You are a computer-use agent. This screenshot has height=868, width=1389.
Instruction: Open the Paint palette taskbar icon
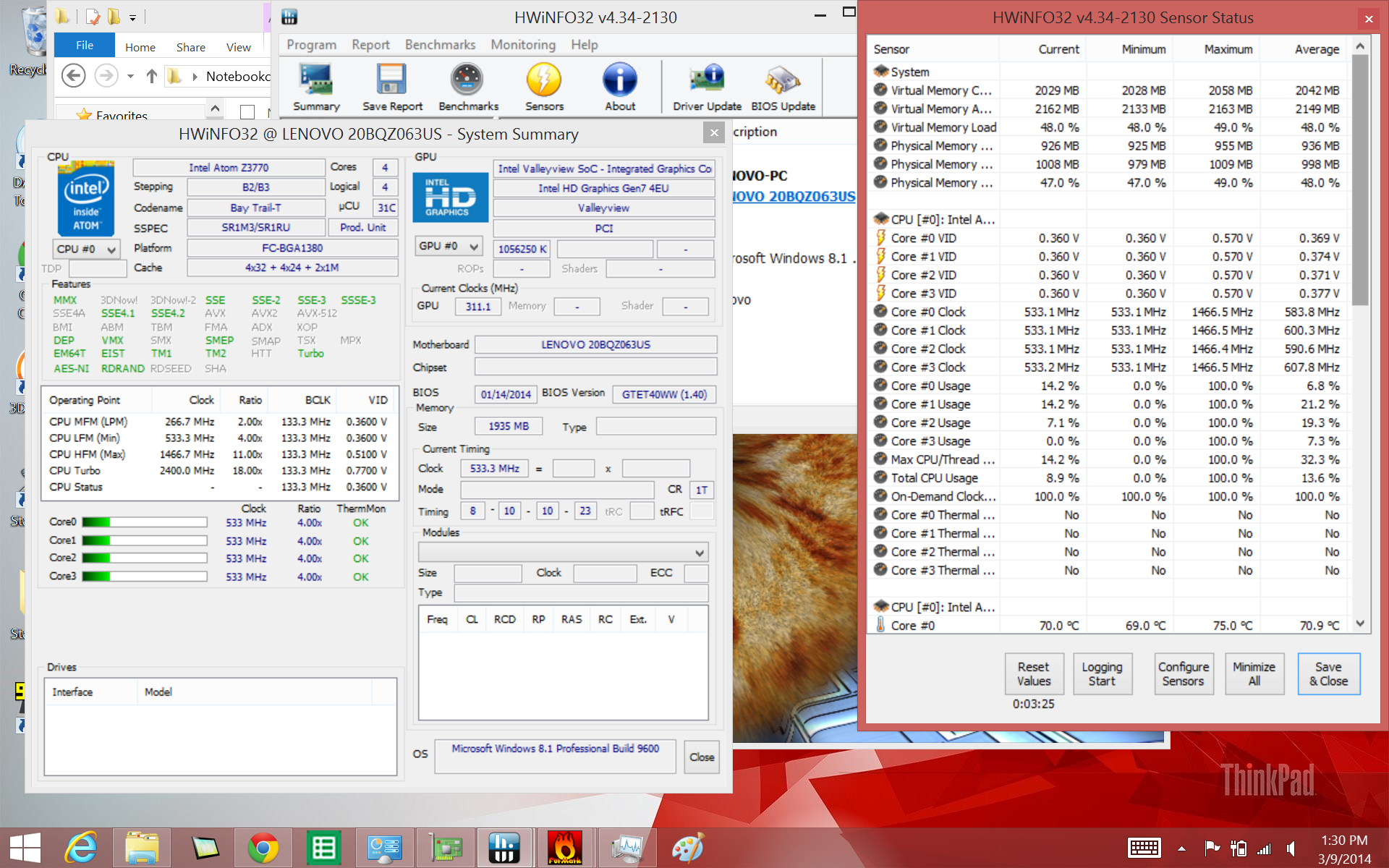(x=687, y=848)
